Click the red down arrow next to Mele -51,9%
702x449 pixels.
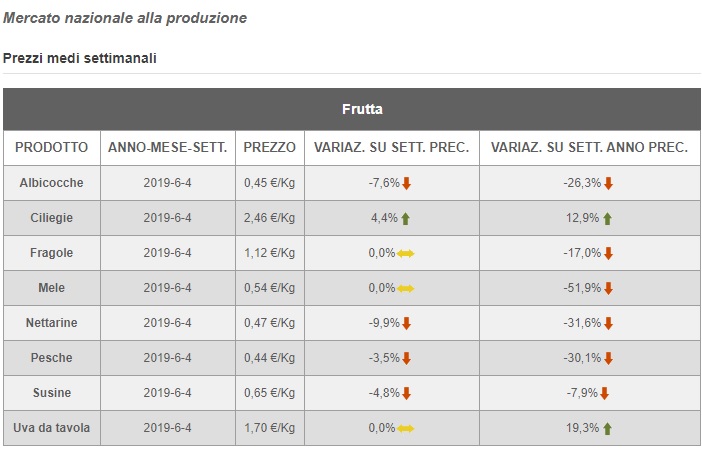tap(608, 288)
